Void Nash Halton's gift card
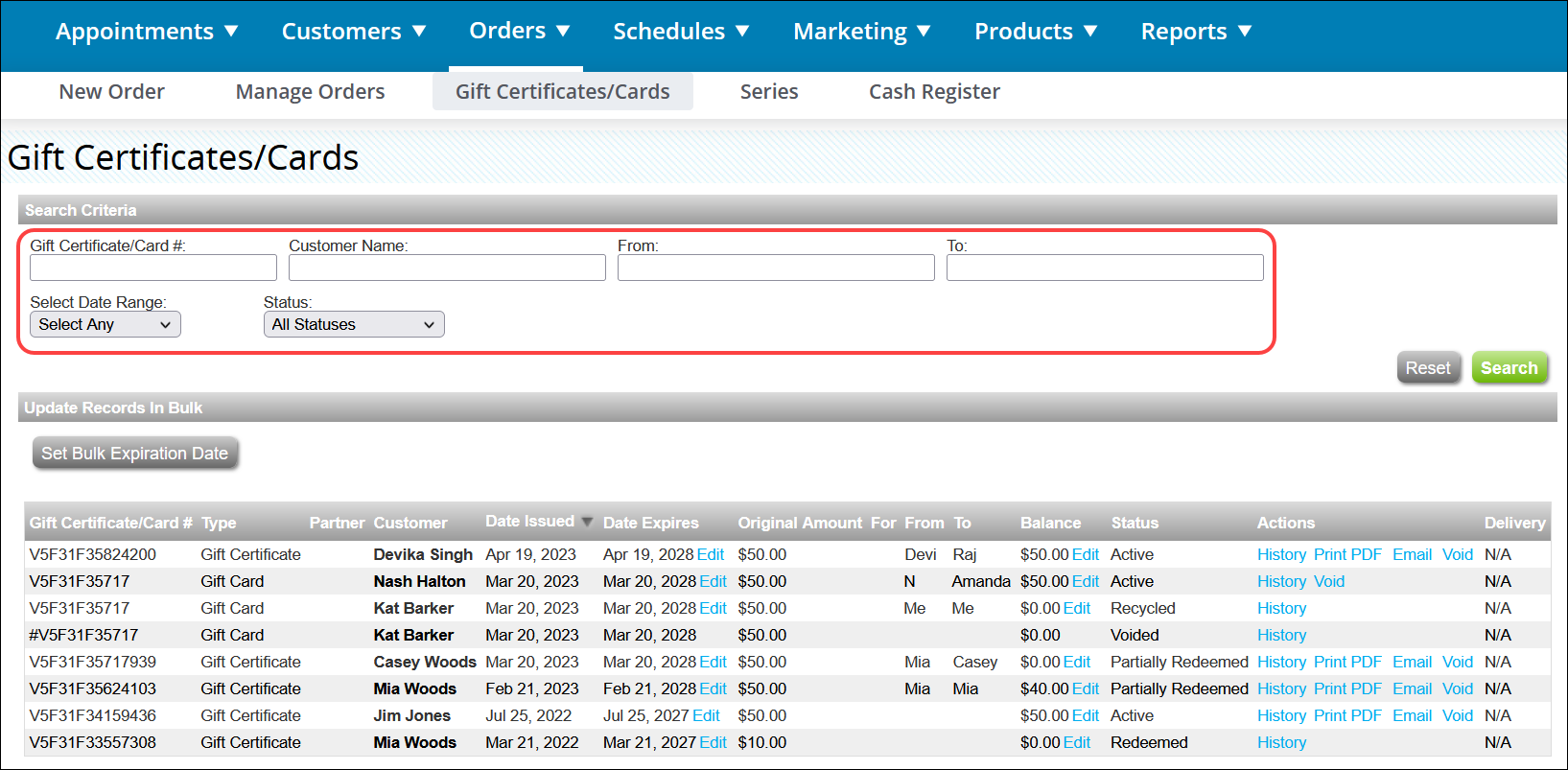 pyautogui.click(x=1328, y=582)
